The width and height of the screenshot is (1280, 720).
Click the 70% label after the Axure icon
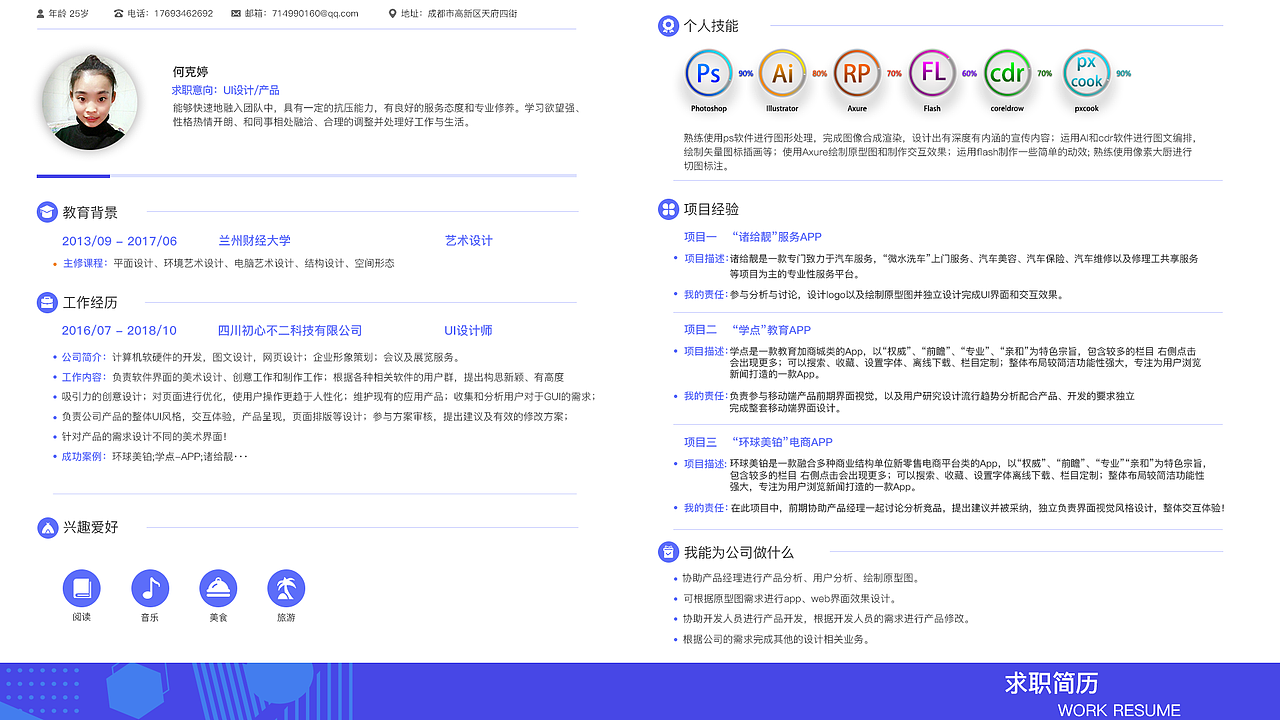(894, 74)
